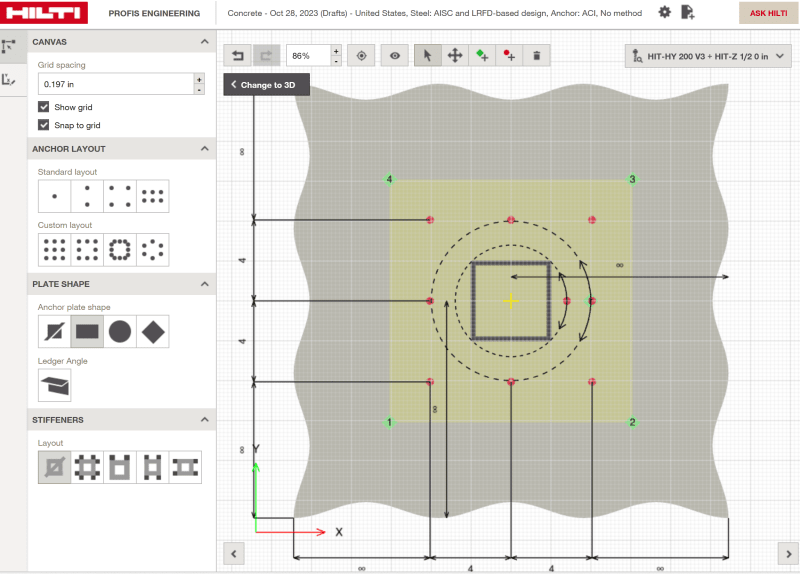Click Change to 3D button

[266, 85]
